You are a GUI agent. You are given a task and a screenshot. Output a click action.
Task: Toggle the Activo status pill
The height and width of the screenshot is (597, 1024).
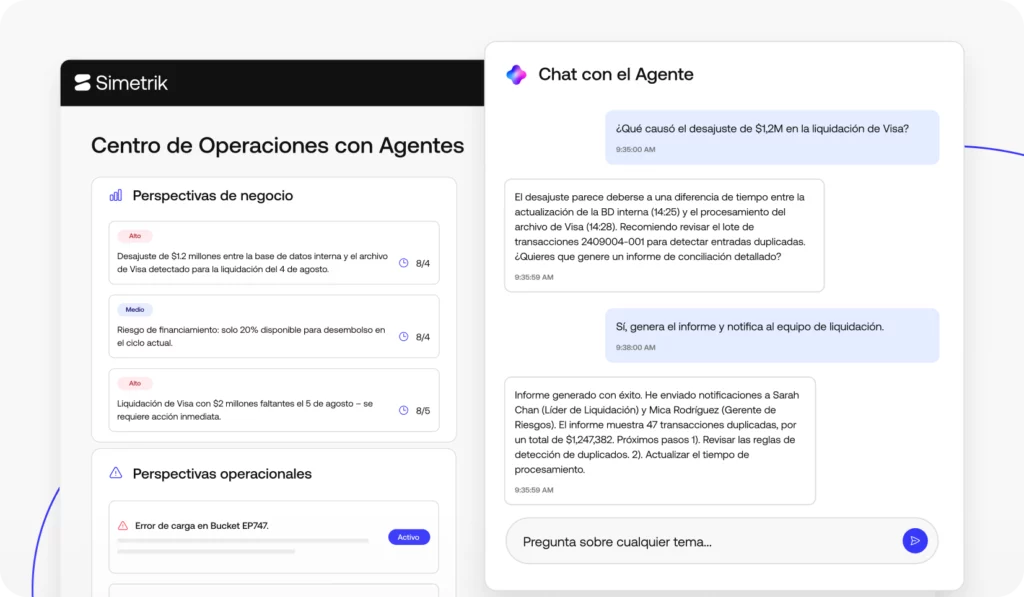408,537
